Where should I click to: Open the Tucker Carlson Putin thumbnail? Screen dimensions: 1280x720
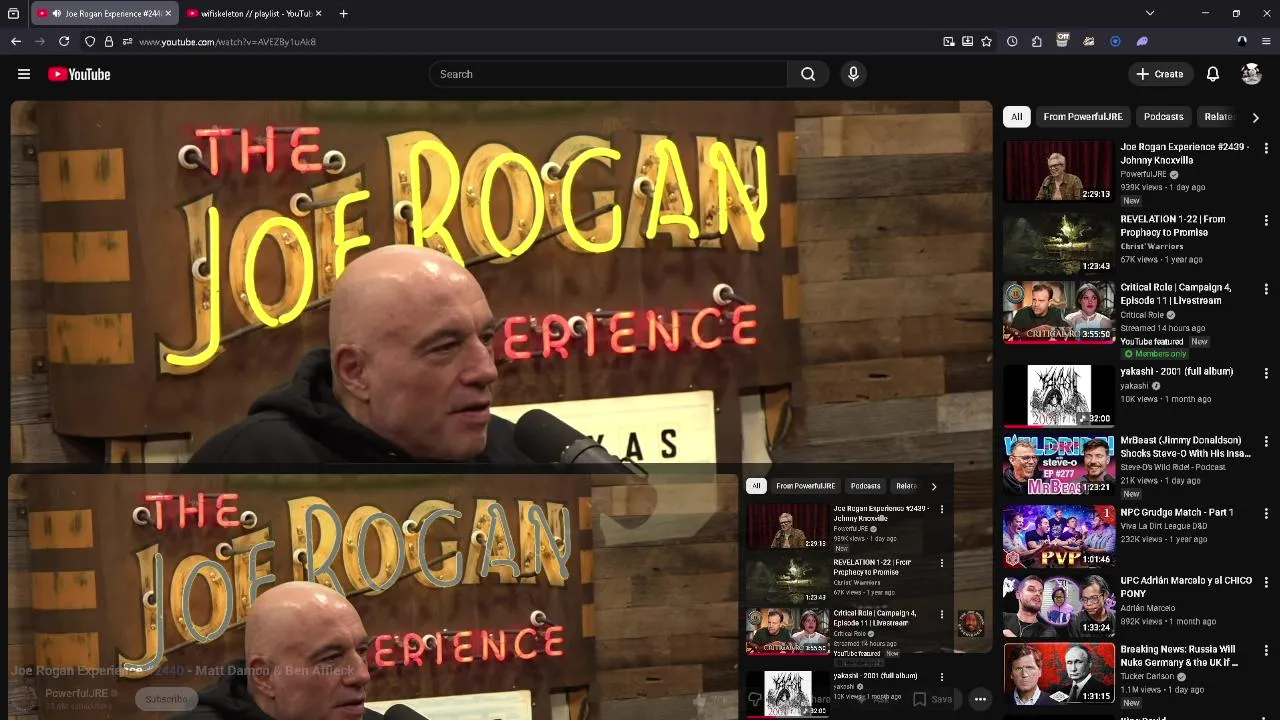[1059, 673]
